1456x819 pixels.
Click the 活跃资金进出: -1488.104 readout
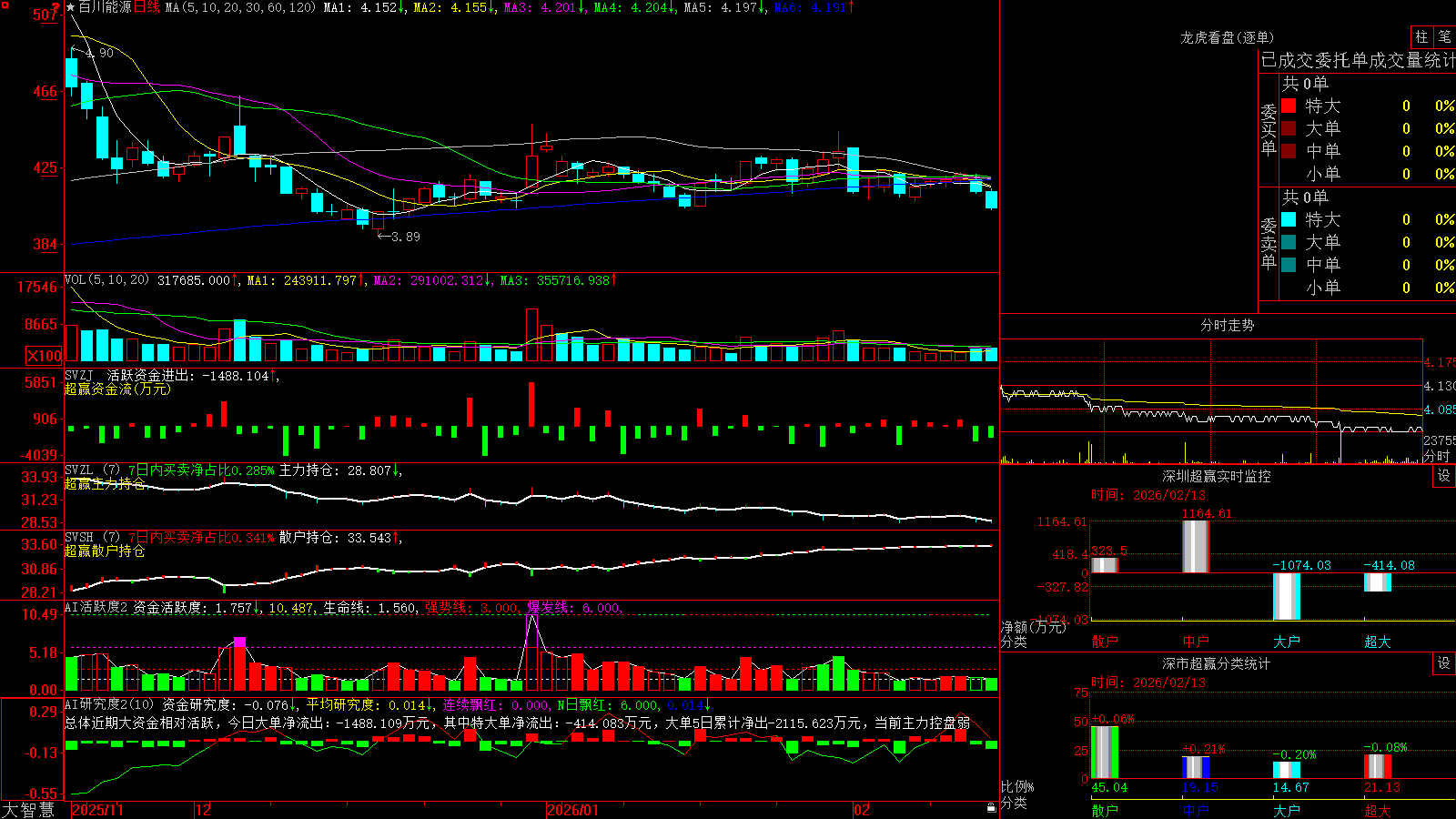click(193, 375)
